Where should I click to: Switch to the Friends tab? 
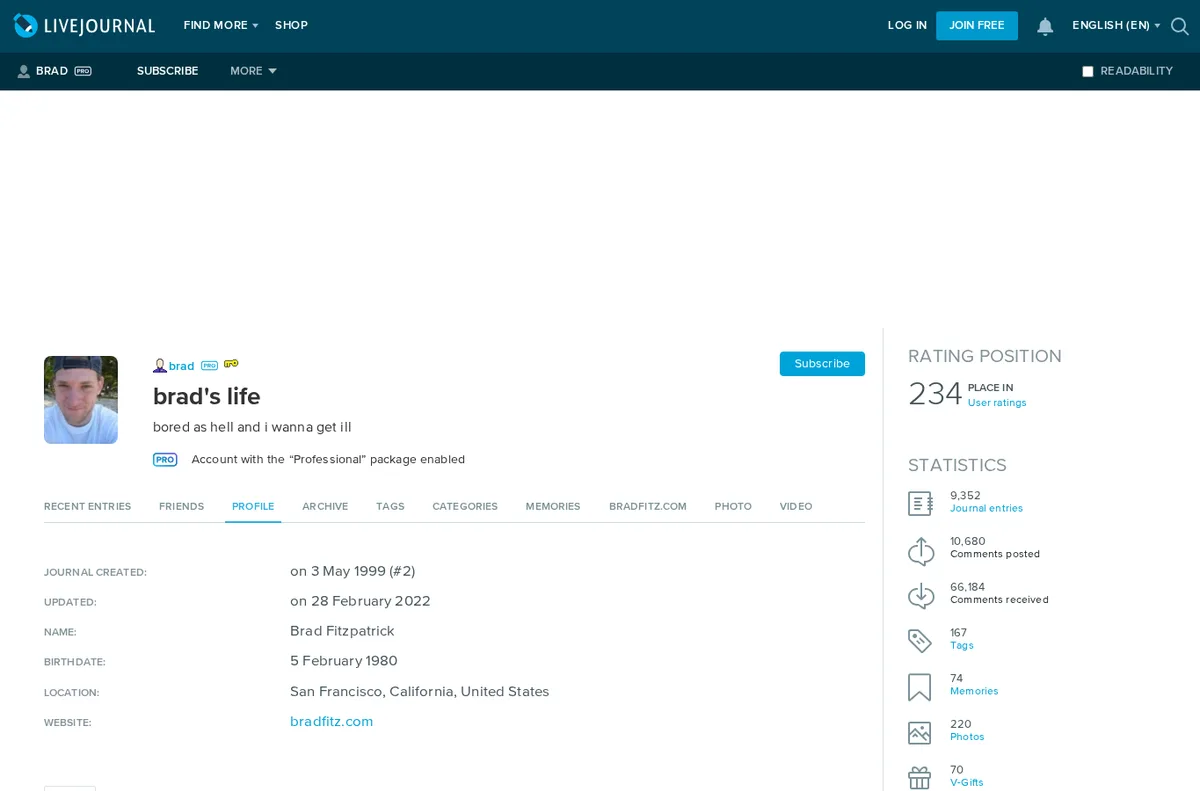tap(181, 507)
